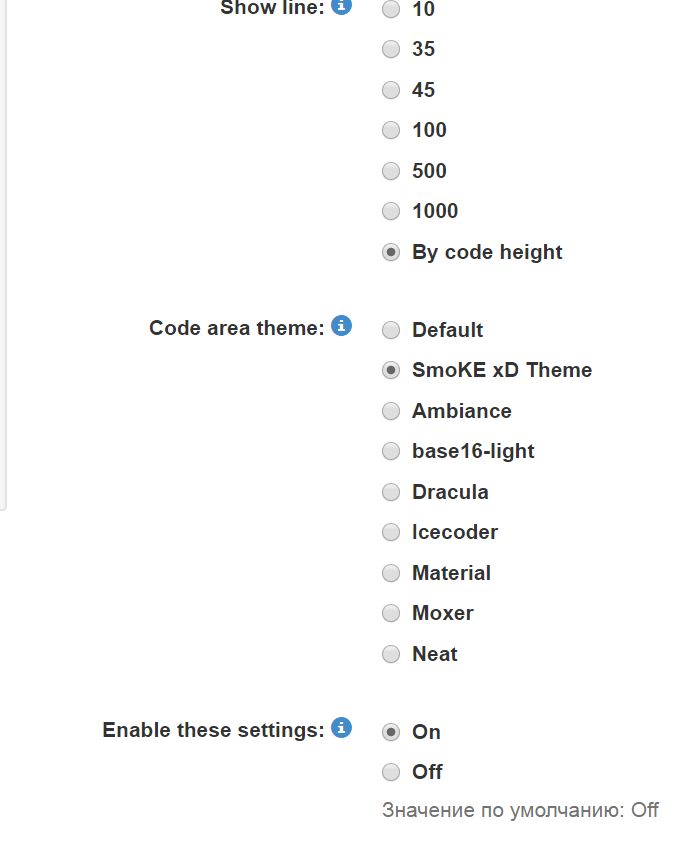Turn these settings On
This screenshot has height=841, width=685.
390,731
